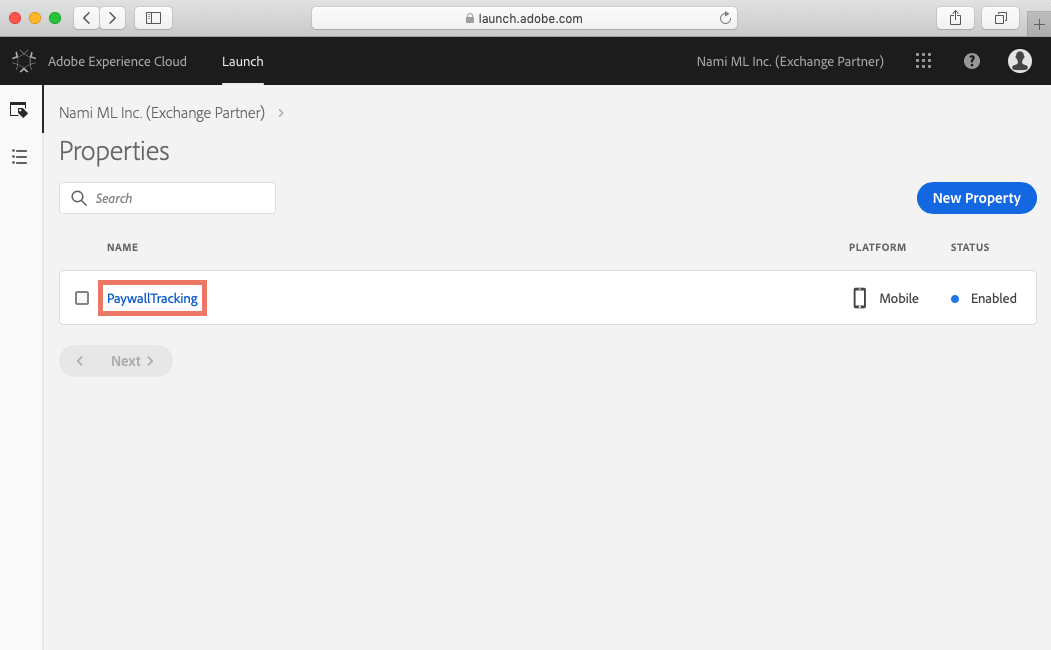Click the Properties page heading
This screenshot has height=650, width=1051.
point(114,151)
